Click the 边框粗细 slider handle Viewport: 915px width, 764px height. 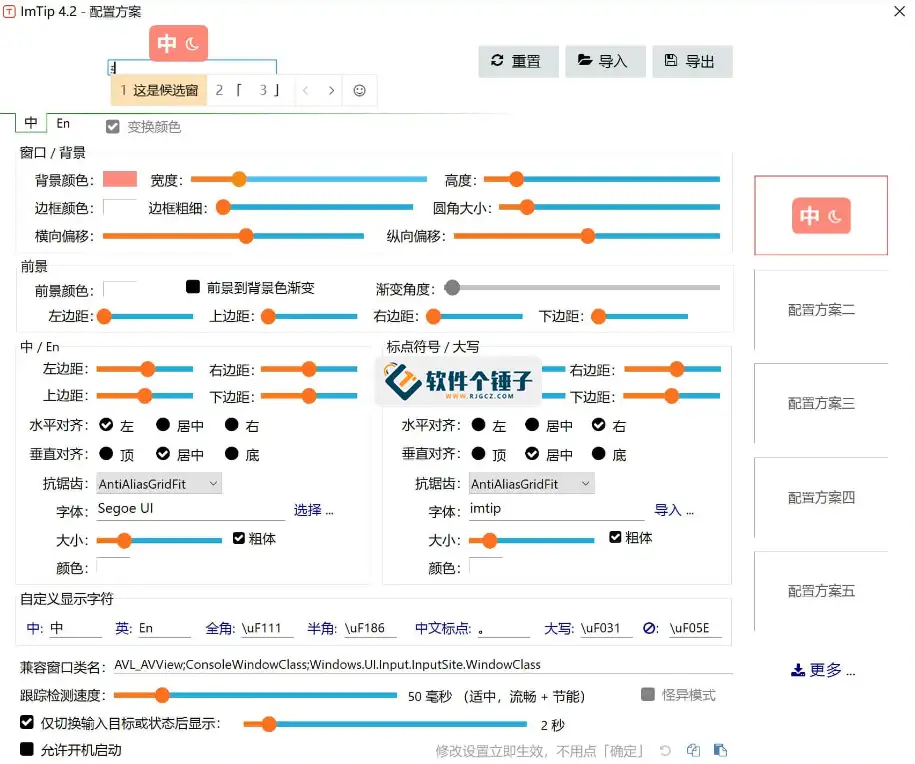point(223,207)
